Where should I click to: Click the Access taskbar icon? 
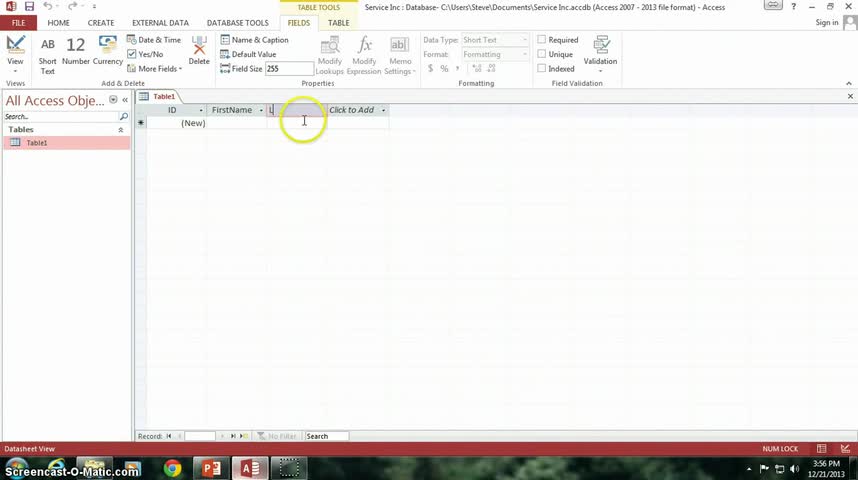(x=250, y=469)
